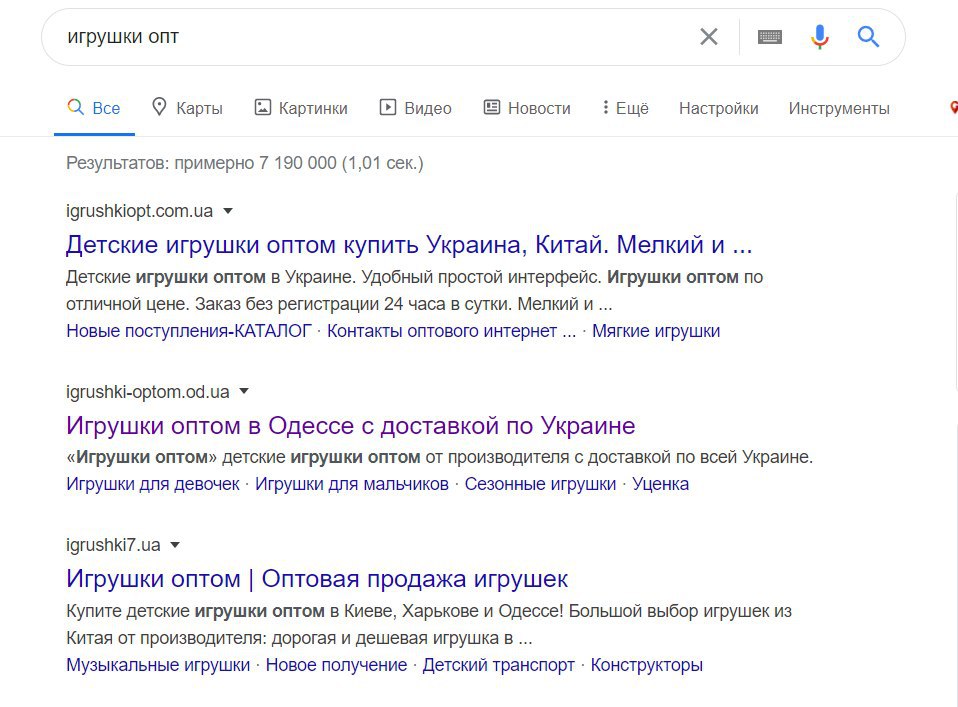Expand the dropdown arrow beside igrushki-optom.od.ua
The height and width of the screenshot is (707, 958).
coord(244,392)
